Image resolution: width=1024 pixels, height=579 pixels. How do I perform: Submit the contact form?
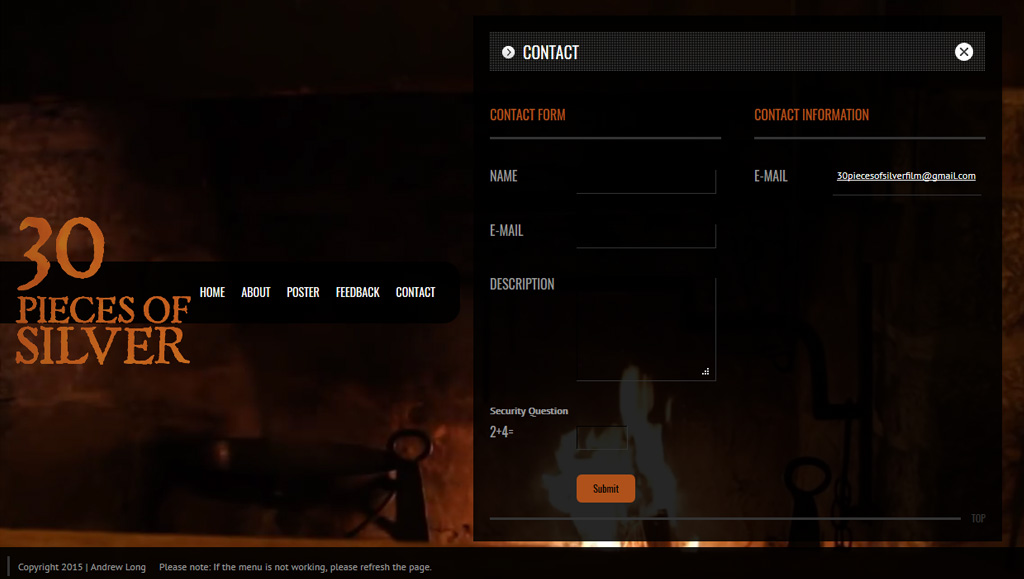tap(605, 488)
